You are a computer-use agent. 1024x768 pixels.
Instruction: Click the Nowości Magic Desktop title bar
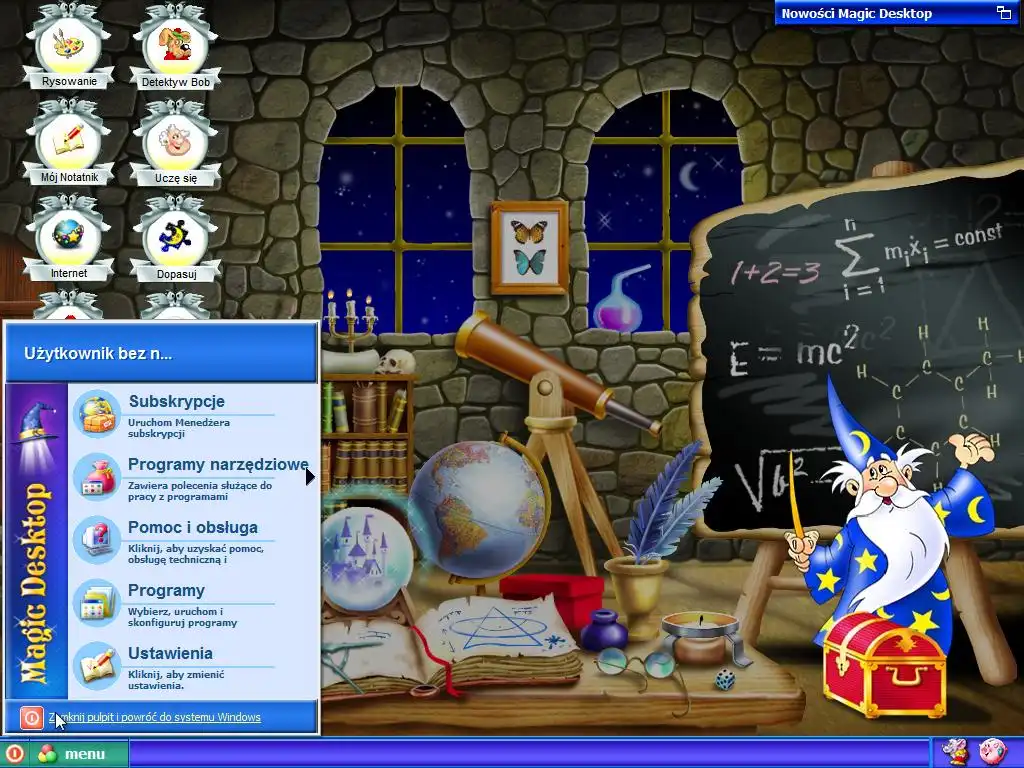(897, 12)
